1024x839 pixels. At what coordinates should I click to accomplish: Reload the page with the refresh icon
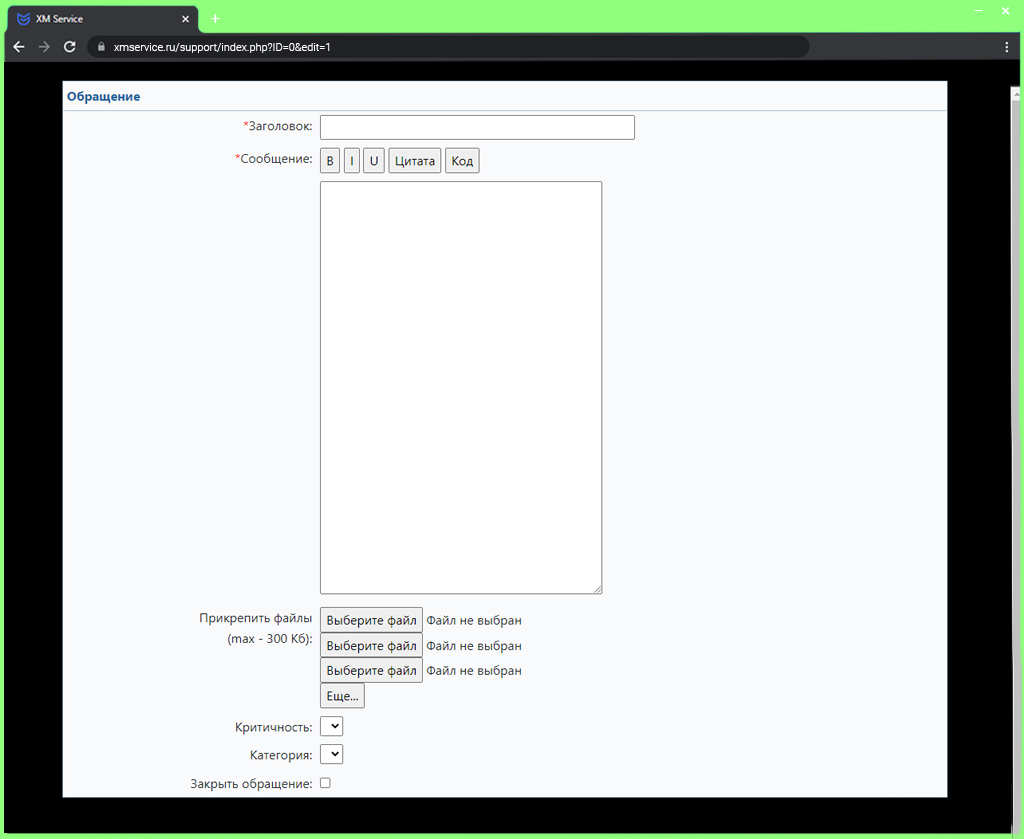pyautogui.click(x=70, y=47)
